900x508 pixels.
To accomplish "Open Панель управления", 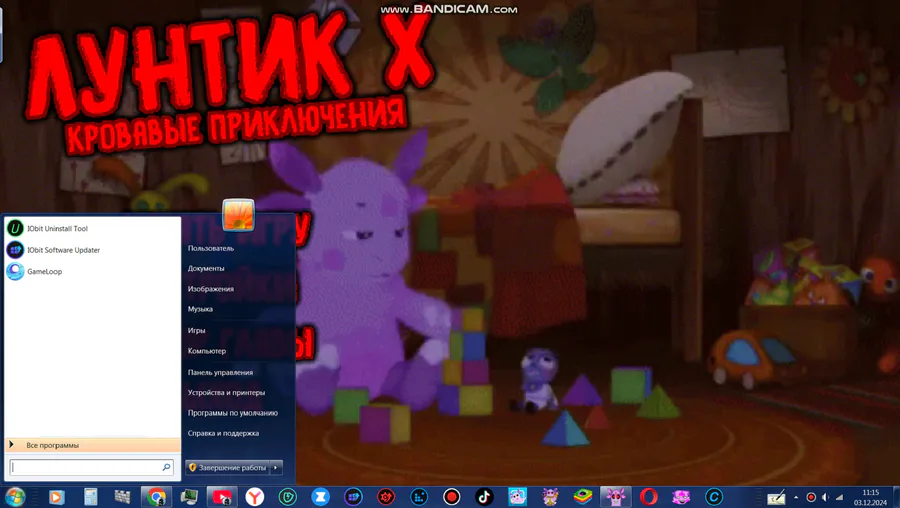I will [220, 373].
